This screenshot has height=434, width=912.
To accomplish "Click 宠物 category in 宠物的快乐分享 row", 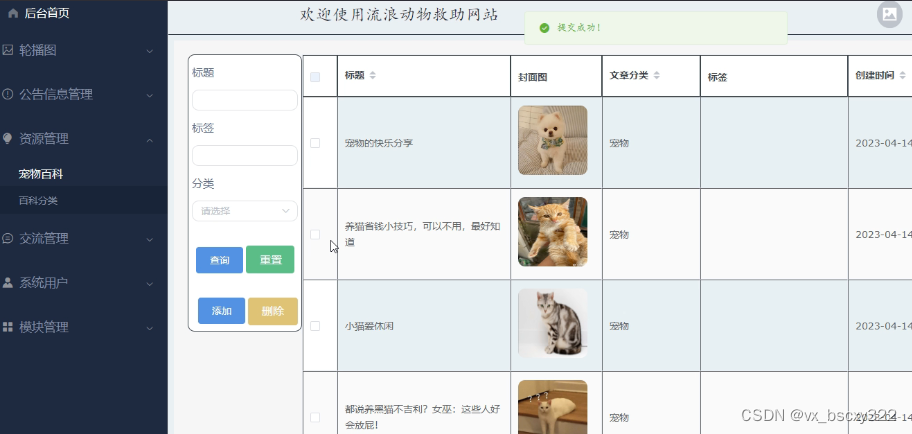I will pos(619,143).
